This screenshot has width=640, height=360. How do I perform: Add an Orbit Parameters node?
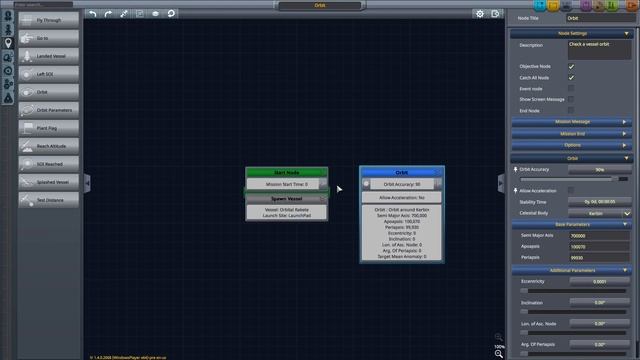click(x=49, y=110)
